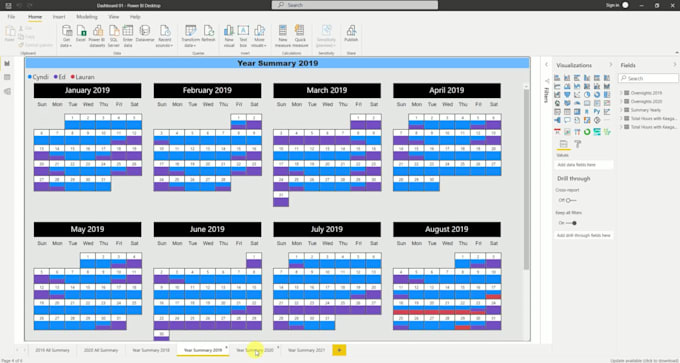The image size is (680, 363).
Task: Expand the Overnights 2019 table
Action: 621,93
